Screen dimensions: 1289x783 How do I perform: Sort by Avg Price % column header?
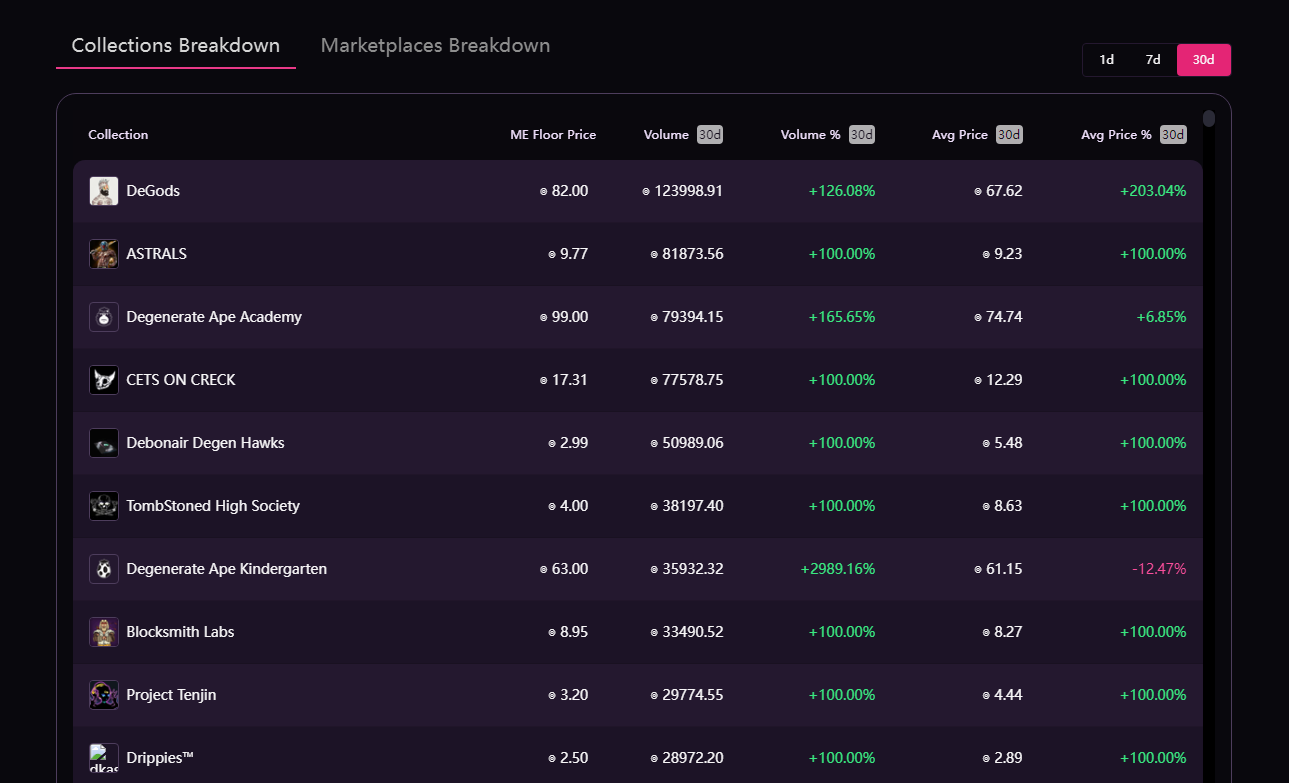click(x=1117, y=135)
